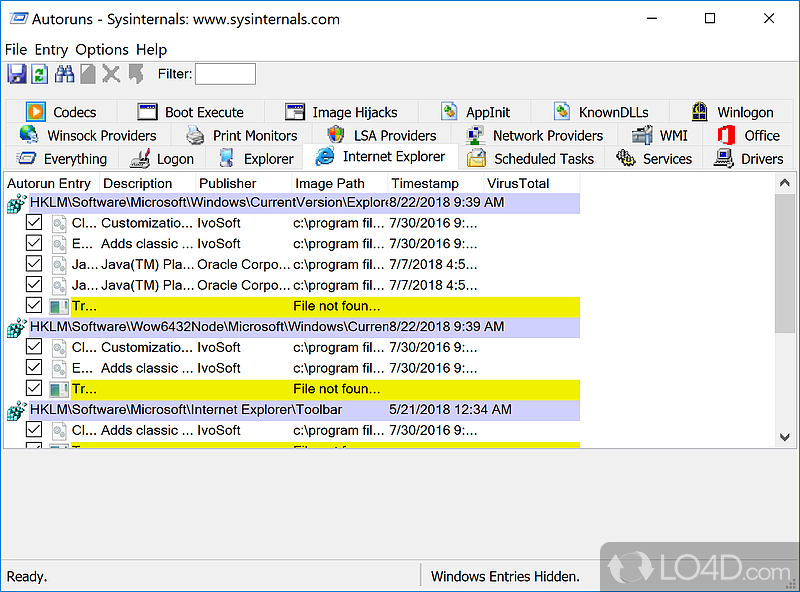
Task: Select the Winlogon tab
Action: coord(733,112)
